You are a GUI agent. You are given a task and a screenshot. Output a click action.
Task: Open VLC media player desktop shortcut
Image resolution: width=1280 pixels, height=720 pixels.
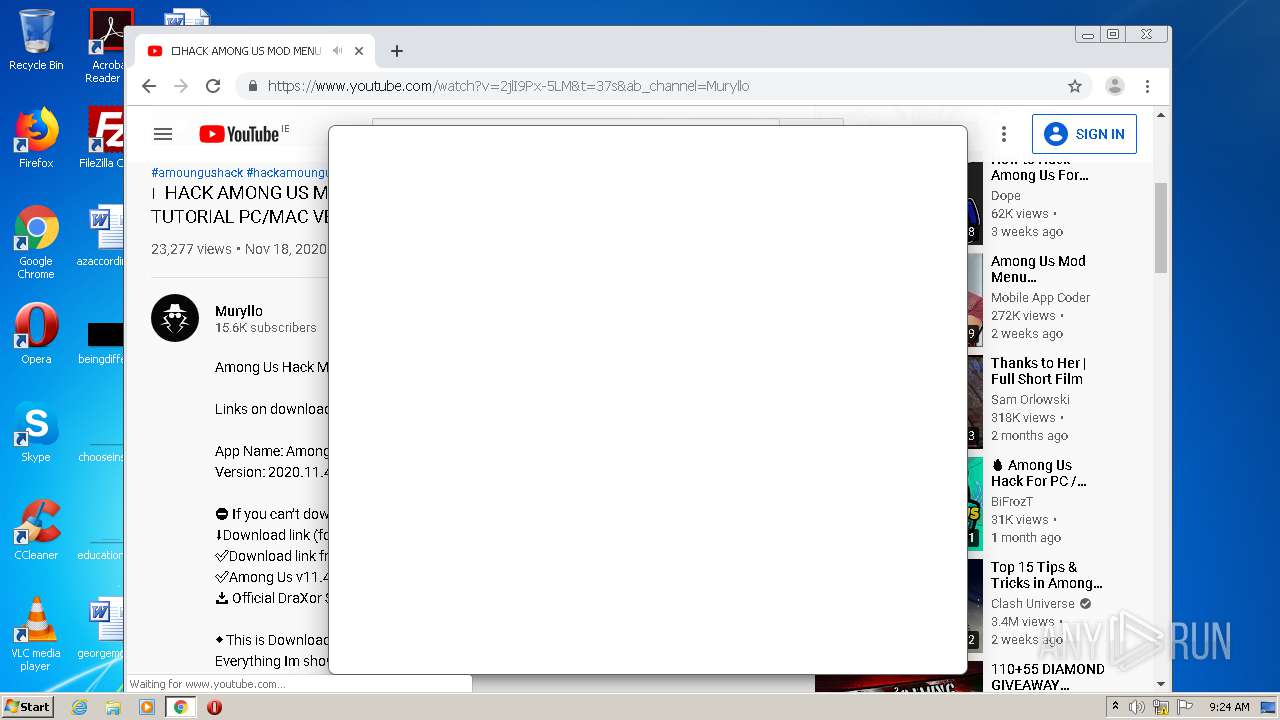36,634
